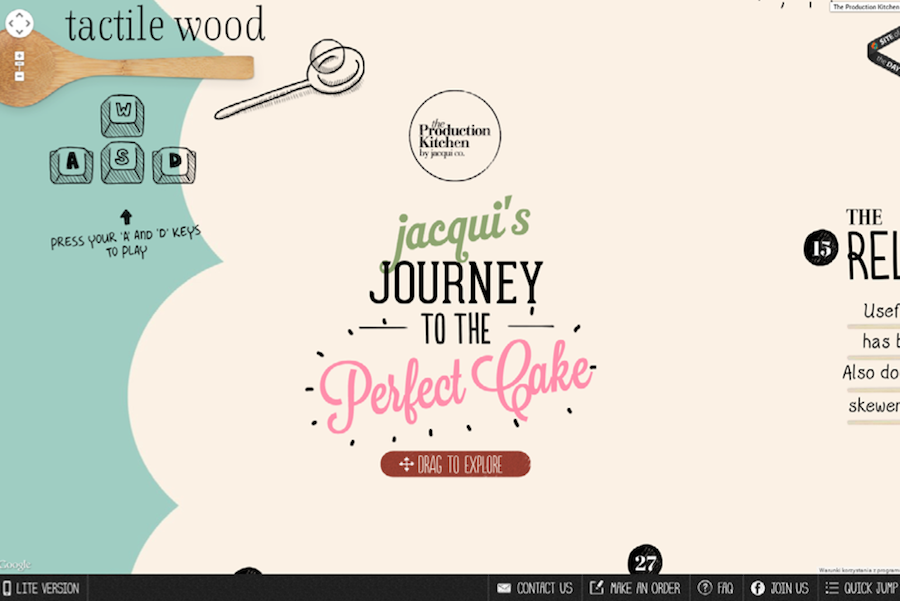Expand the Quick Jump menu

[861, 588]
